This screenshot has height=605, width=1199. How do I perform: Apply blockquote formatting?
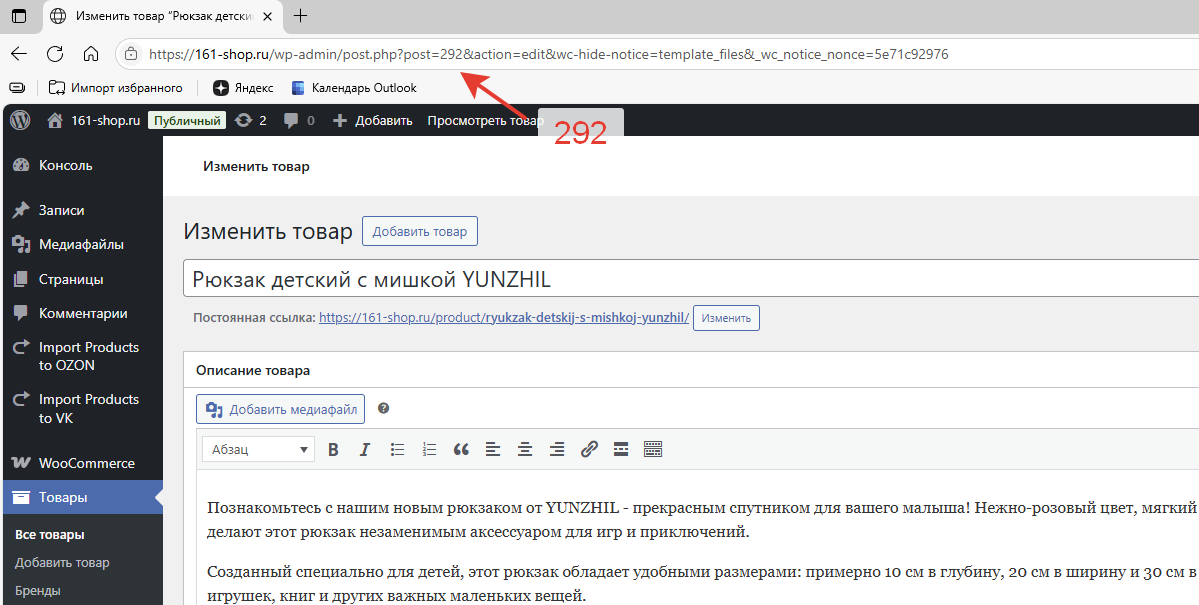tap(461, 450)
